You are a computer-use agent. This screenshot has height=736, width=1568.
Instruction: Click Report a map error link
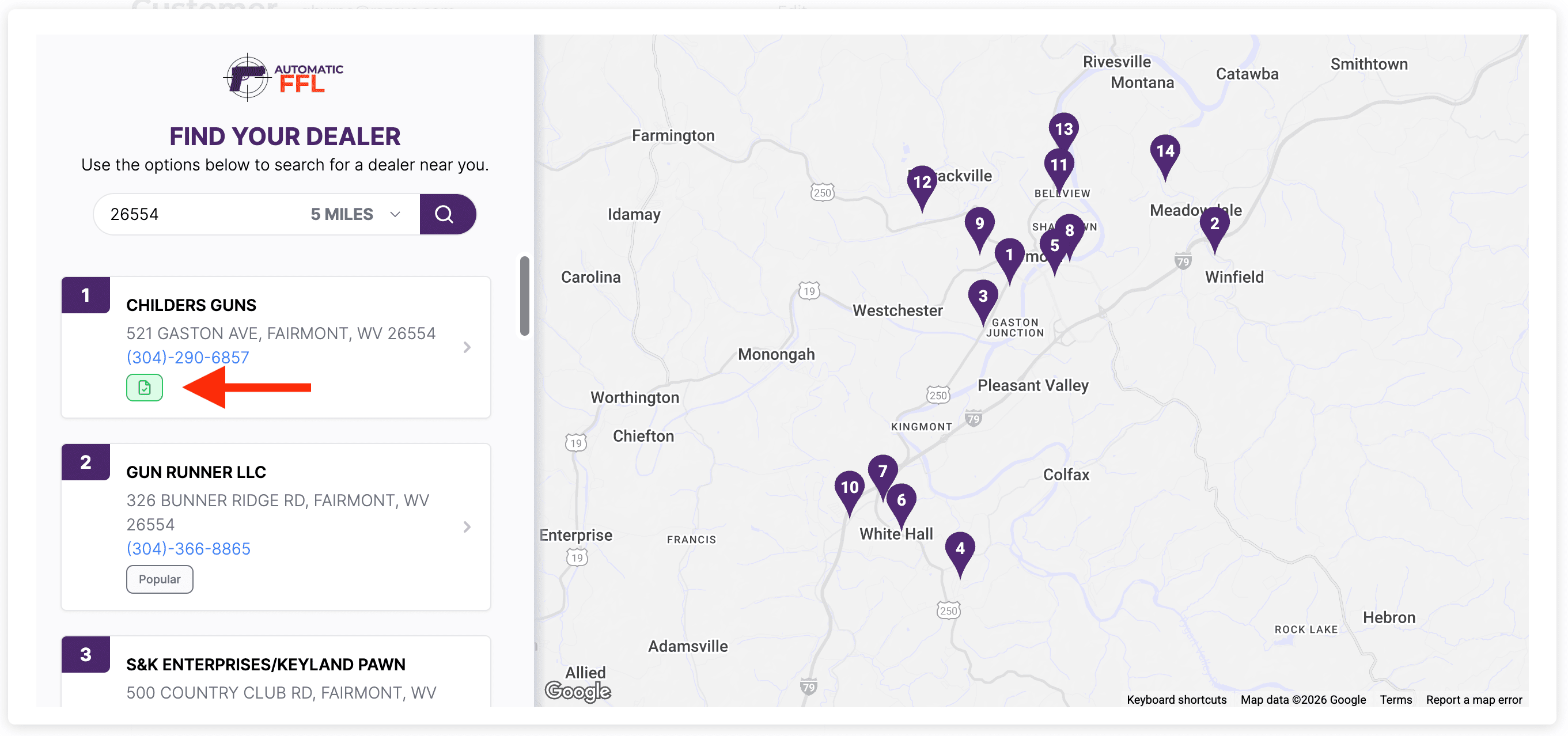coord(1474,700)
